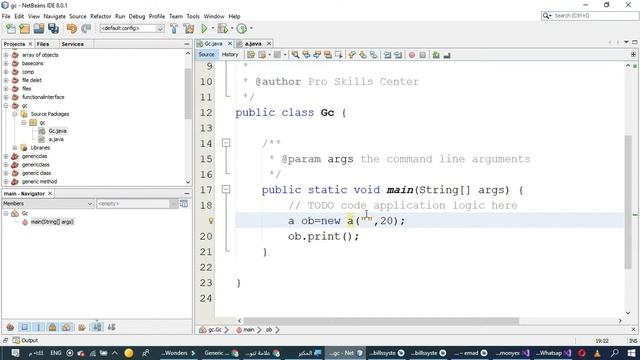Click the Shift Line Left icon

(x=387, y=55)
